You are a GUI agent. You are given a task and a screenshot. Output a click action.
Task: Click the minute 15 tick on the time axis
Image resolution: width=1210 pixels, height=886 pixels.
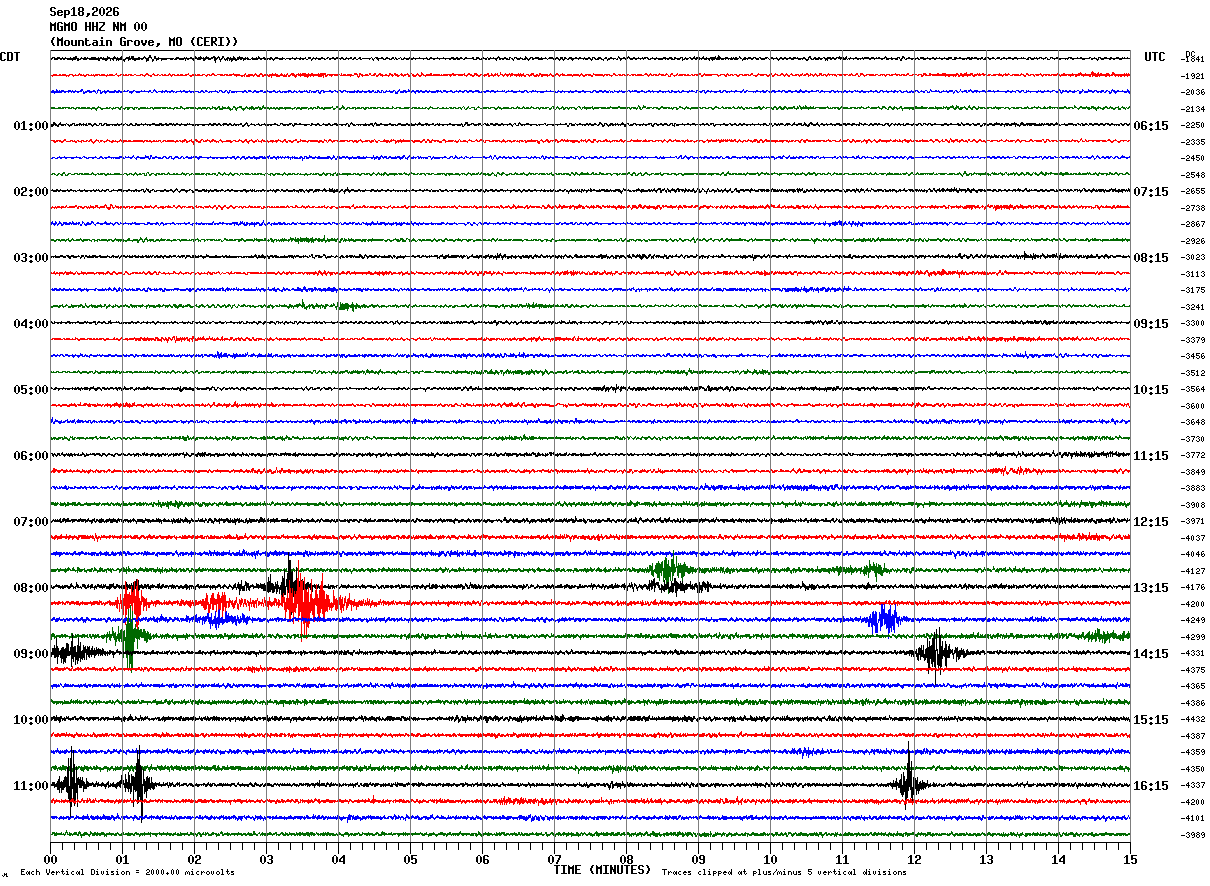tap(1130, 859)
